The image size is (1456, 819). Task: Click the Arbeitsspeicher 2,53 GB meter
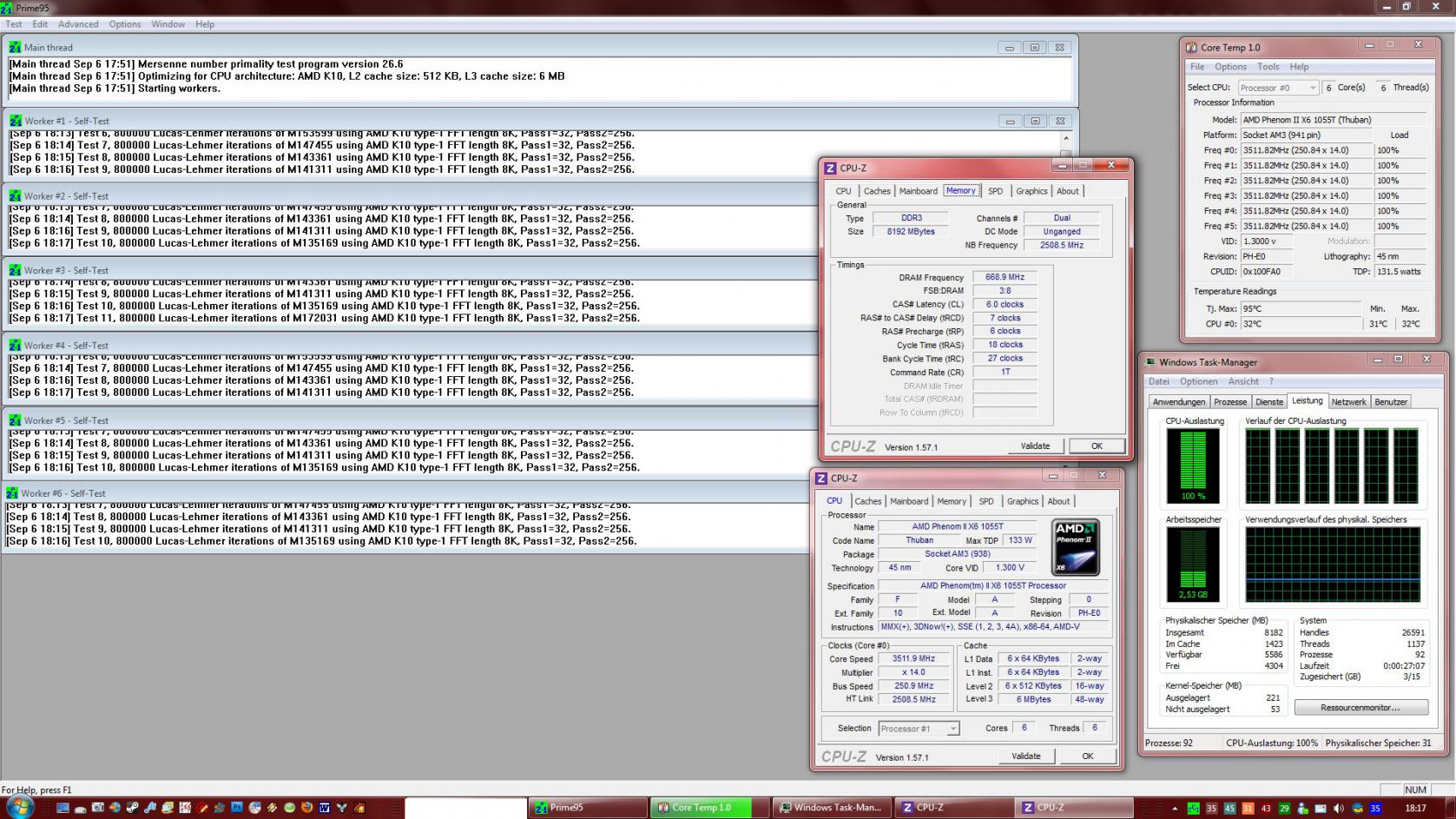[1193, 565]
